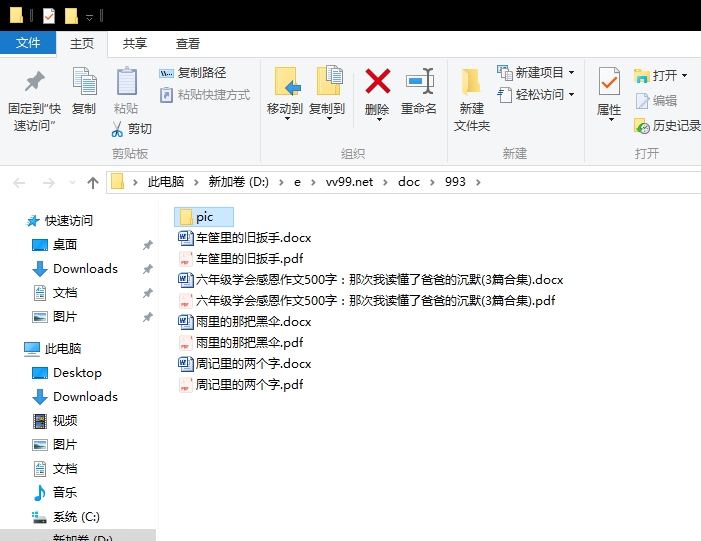The width and height of the screenshot is (701, 541).
Task: Open 文档 under 此电脑
Action: [x=55, y=469]
